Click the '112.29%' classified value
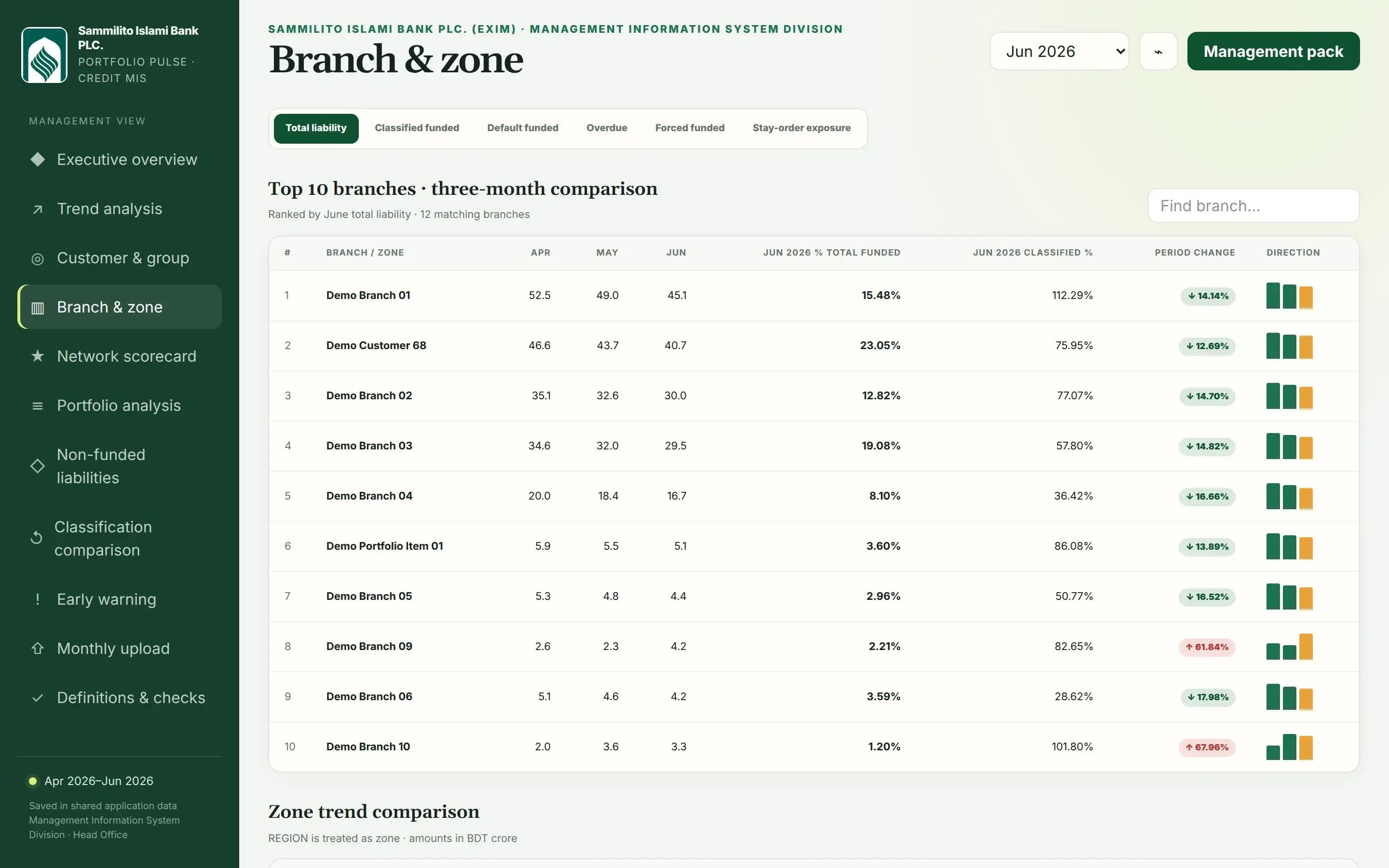The height and width of the screenshot is (868, 1389). tap(1072, 296)
